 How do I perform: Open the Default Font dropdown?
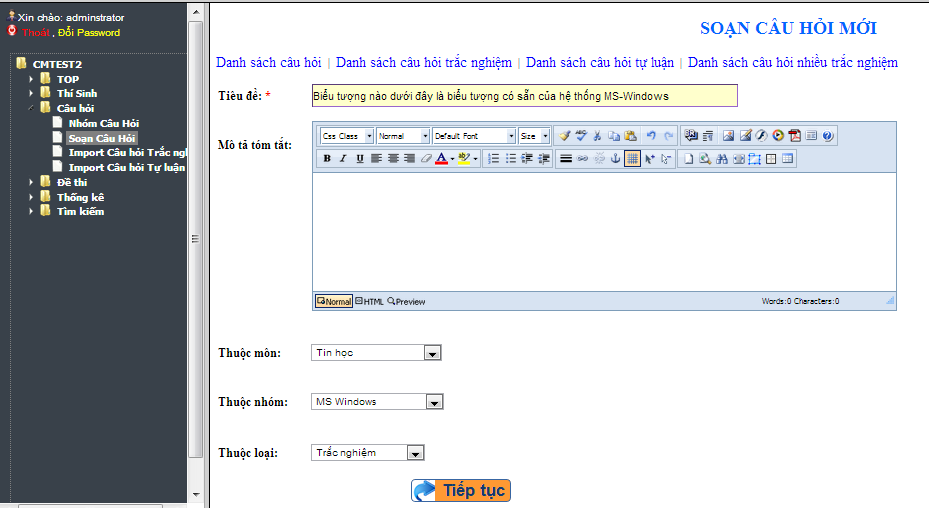[x=474, y=136]
